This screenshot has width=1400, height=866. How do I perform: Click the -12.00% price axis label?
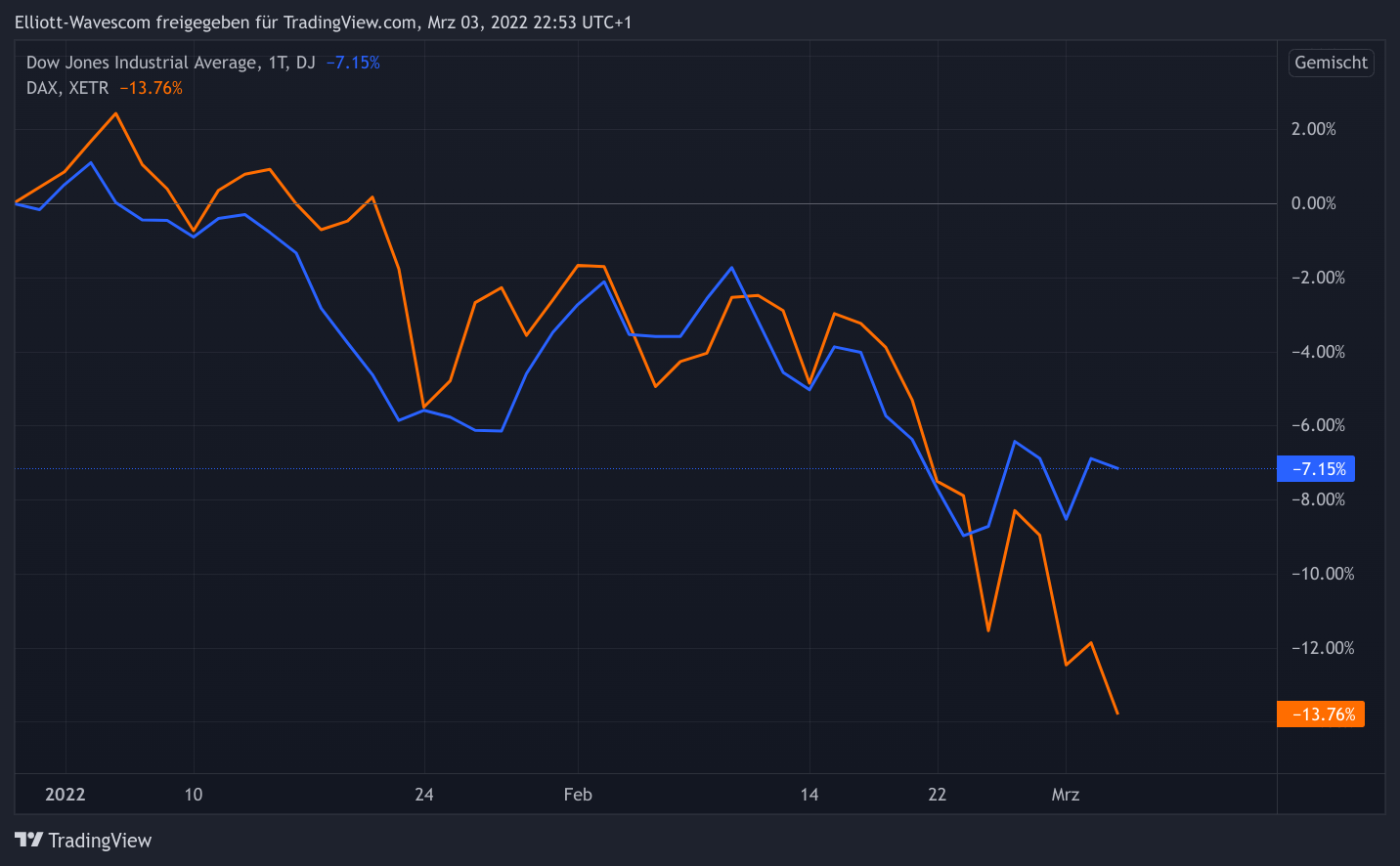tap(1323, 648)
